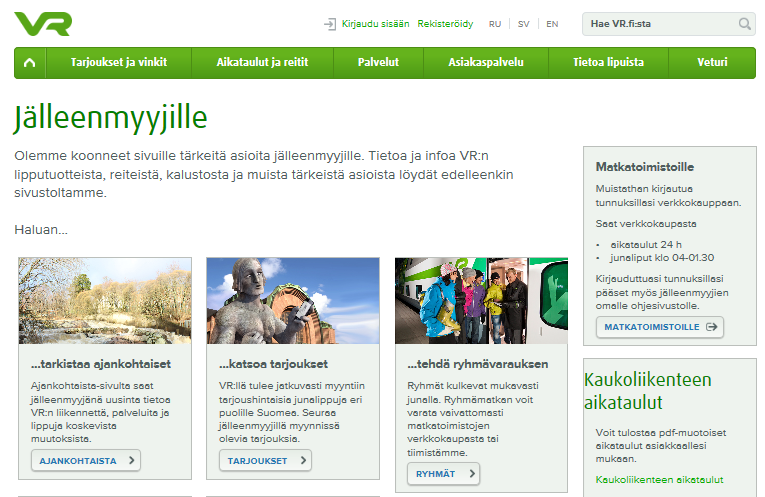Click the Jälleenmyyjille page title
This screenshot has width=765, height=497.
pos(111,118)
